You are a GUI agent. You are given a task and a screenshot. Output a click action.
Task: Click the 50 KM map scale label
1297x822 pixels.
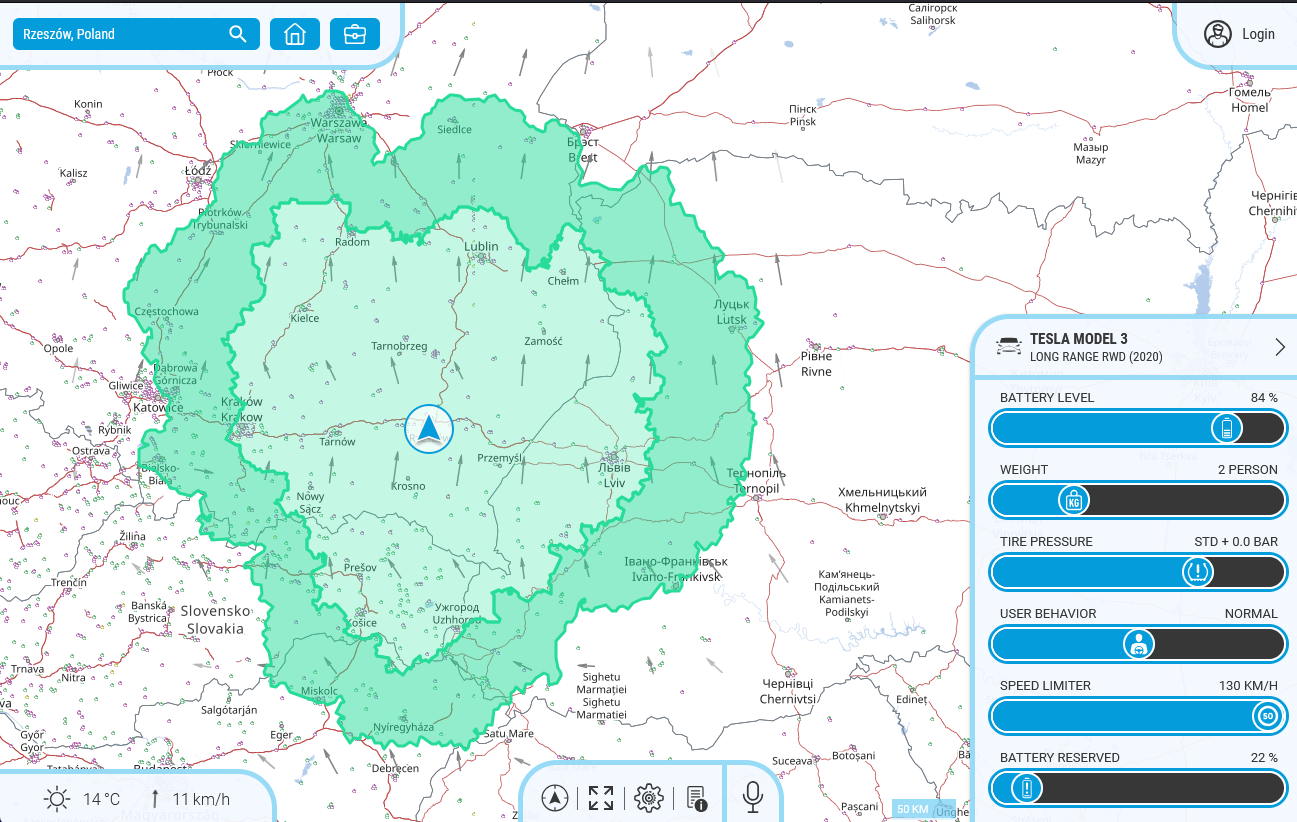coord(912,809)
